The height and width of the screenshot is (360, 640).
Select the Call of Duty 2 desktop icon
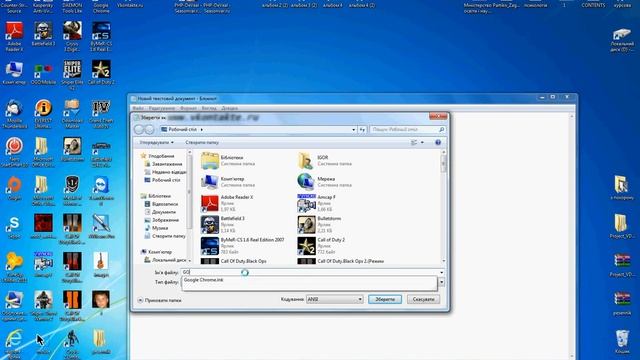pyautogui.click(x=101, y=72)
